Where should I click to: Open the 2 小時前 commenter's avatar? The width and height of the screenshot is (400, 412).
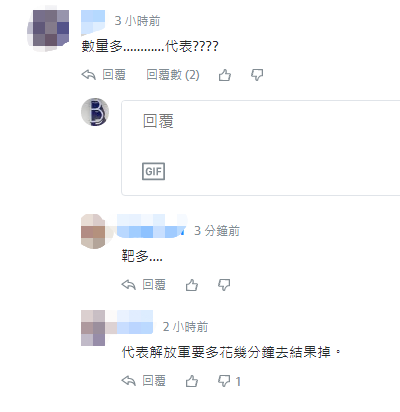[x=93, y=328]
